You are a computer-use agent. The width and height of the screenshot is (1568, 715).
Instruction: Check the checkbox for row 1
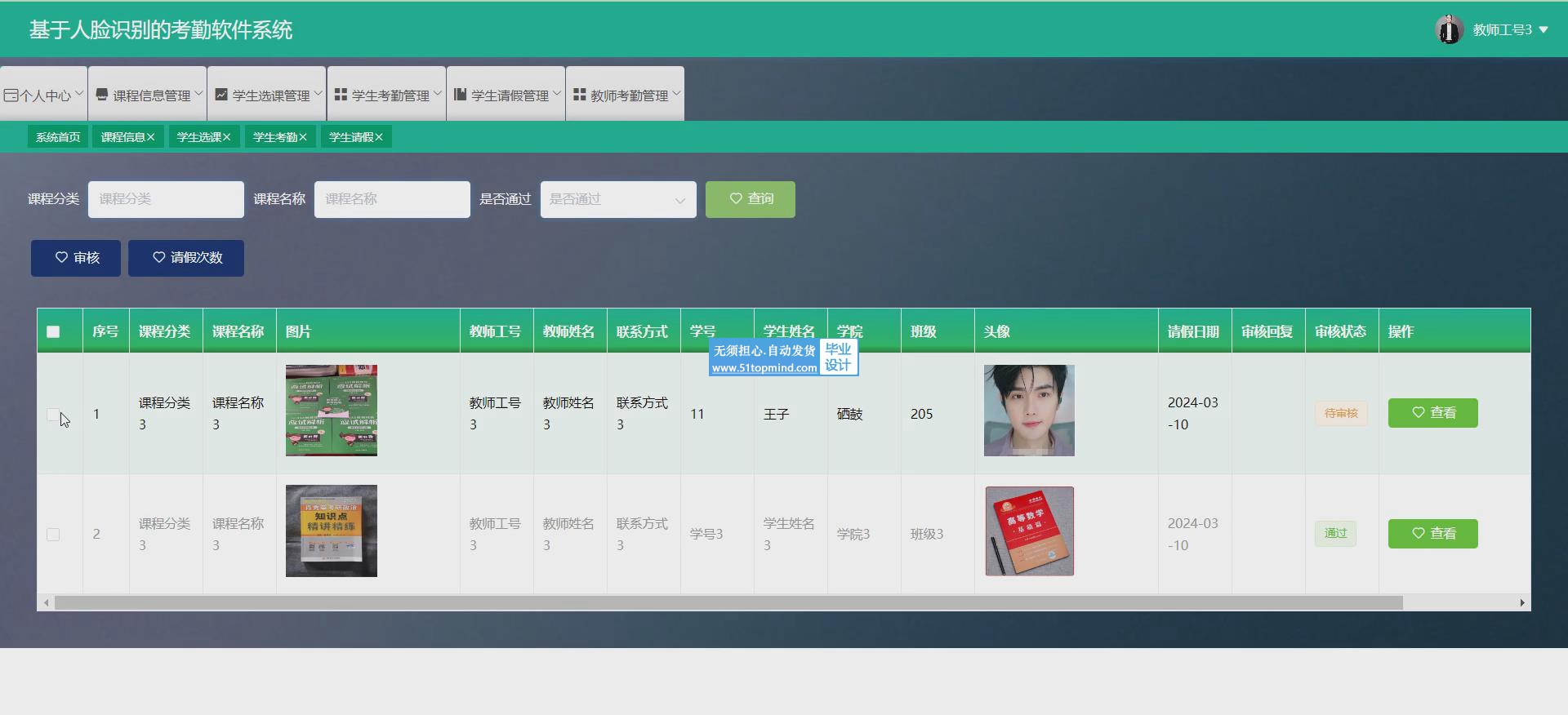[x=53, y=414]
